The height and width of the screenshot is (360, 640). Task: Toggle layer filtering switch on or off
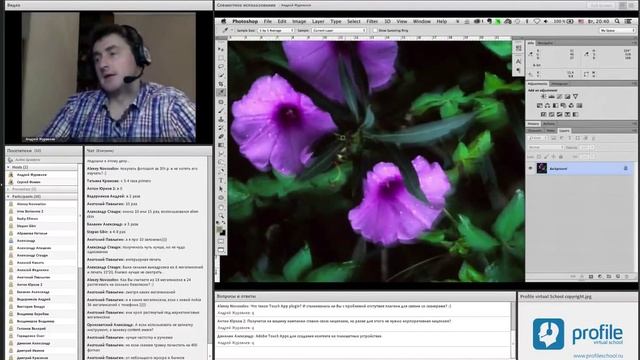pos(593,138)
